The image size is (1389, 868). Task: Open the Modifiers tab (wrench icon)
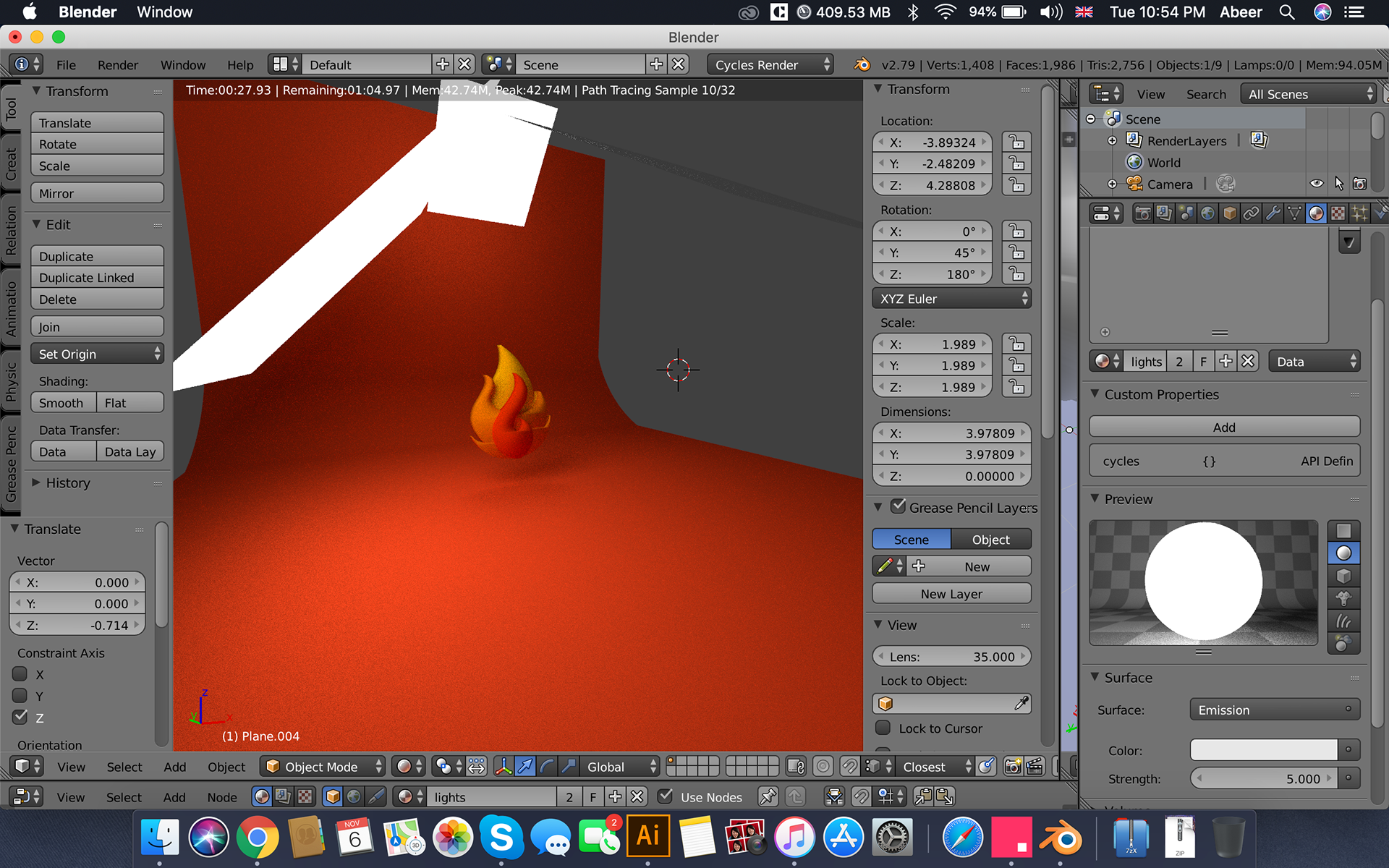point(1273,213)
